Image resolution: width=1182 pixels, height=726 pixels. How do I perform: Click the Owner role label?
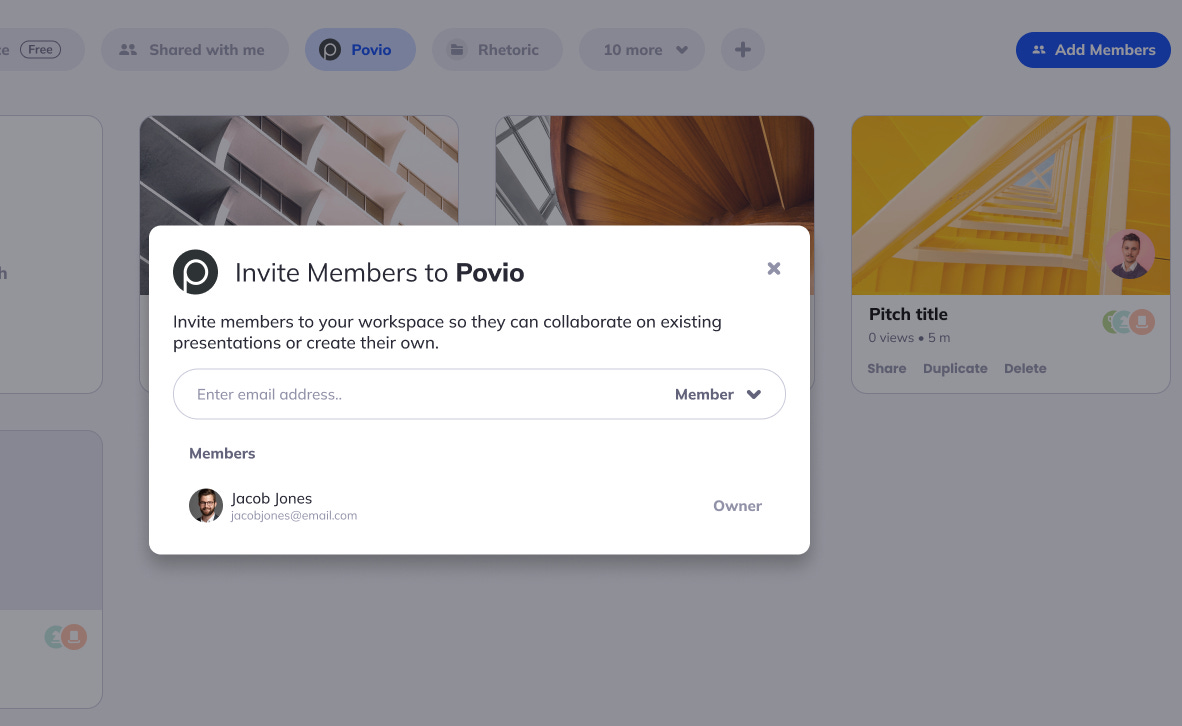pyautogui.click(x=737, y=506)
